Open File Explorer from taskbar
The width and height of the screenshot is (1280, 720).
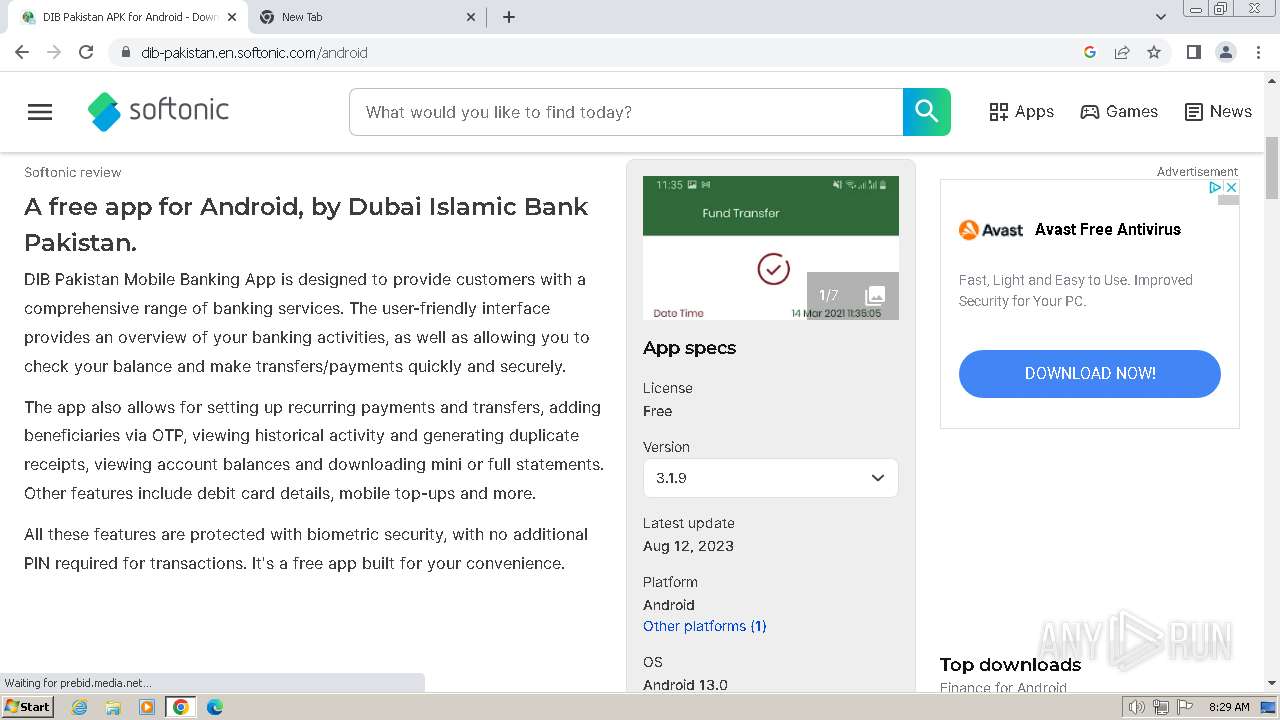pos(113,707)
